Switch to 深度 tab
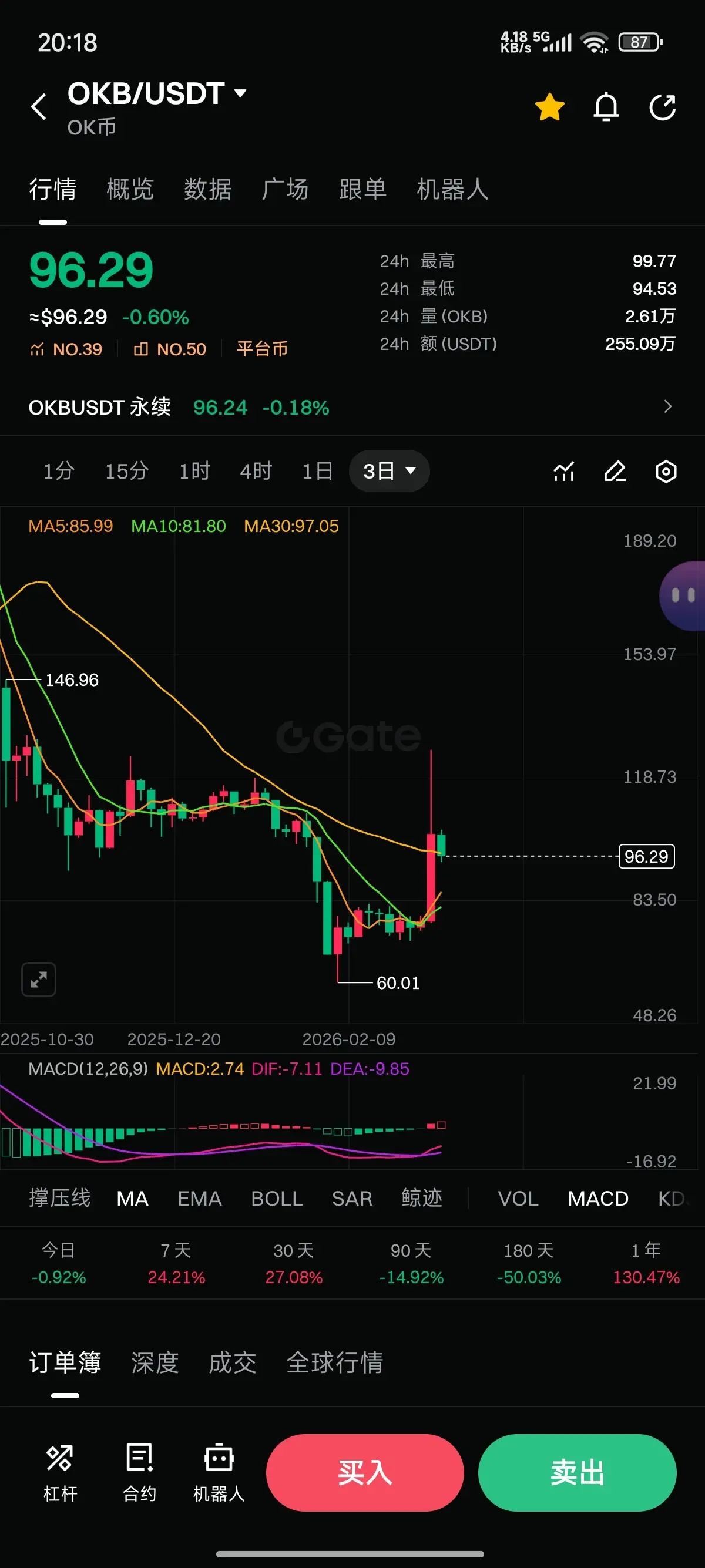Screen dimensions: 705x1568 coord(155,1362)
